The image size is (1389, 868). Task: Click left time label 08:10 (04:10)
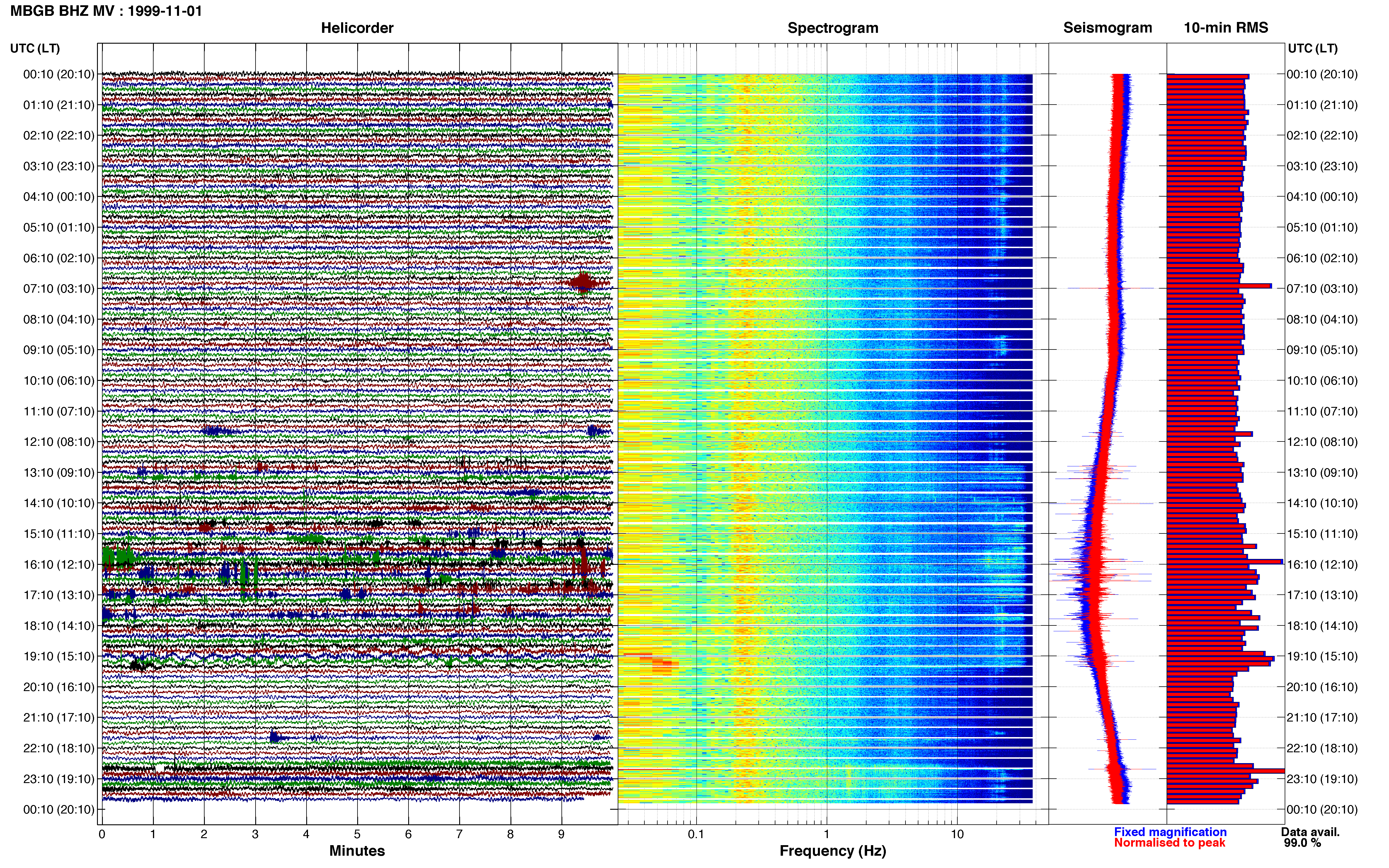[59, 319]
